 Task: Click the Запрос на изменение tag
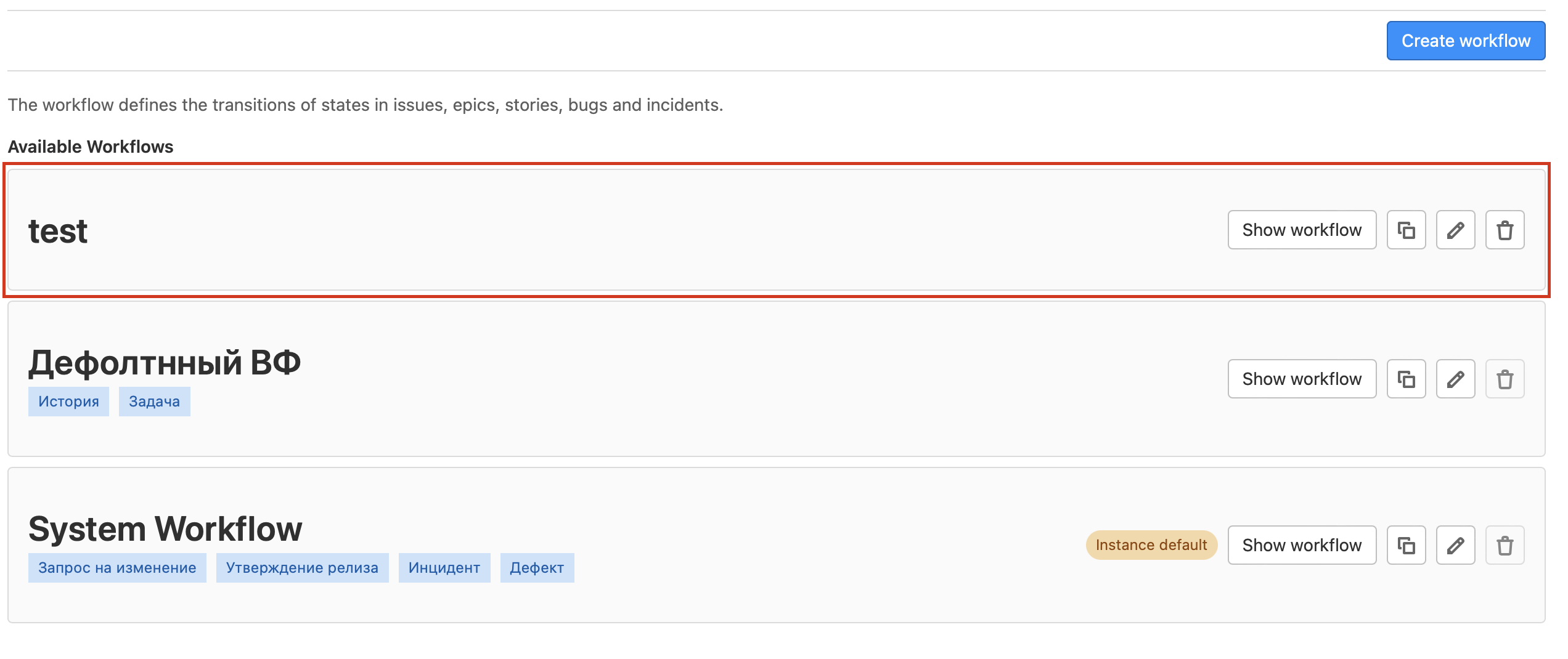point(117,568)
